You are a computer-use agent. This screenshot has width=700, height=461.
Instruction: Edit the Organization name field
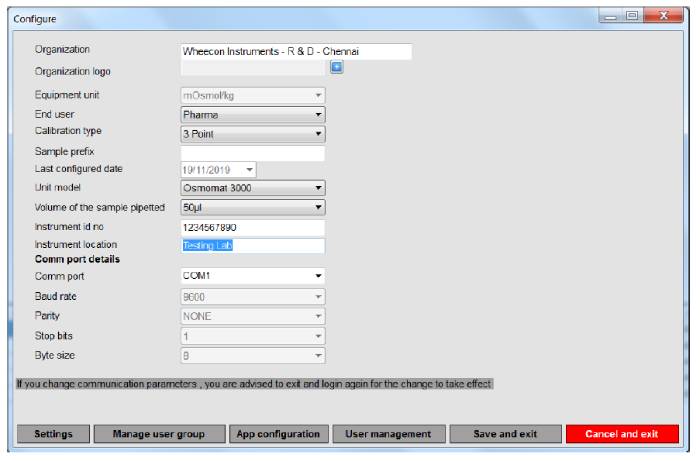coord(296,51)
